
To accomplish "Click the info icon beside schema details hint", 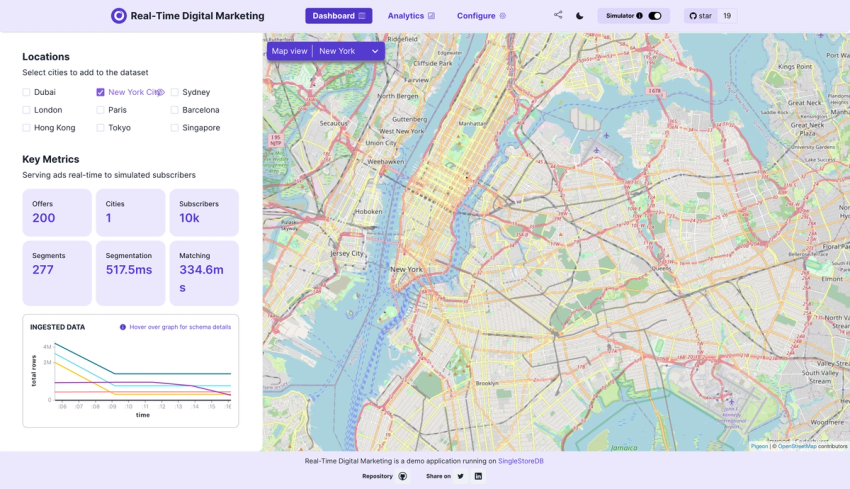I will (x=123, y=327).
